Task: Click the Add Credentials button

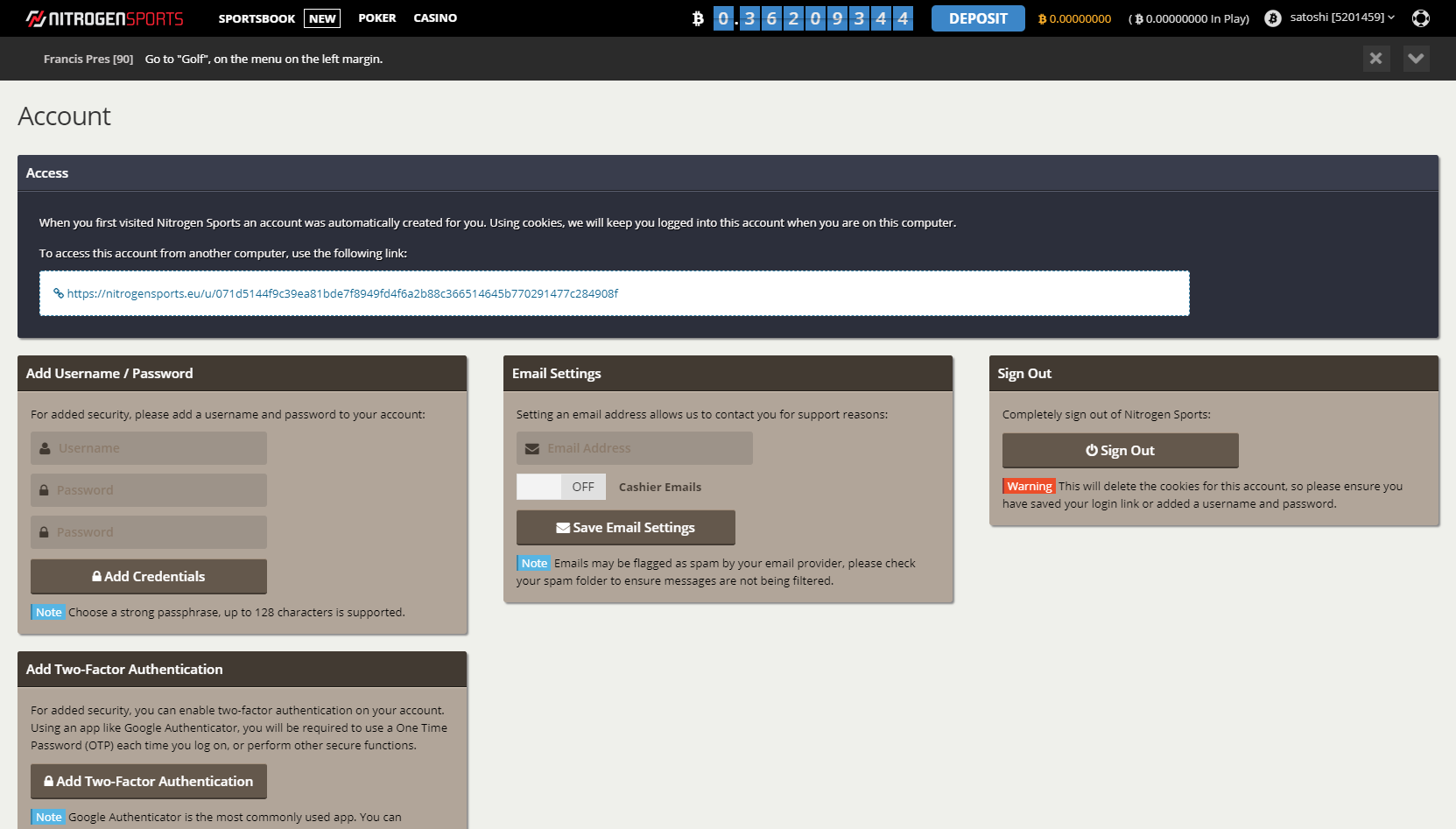Action: coord(149,576)
